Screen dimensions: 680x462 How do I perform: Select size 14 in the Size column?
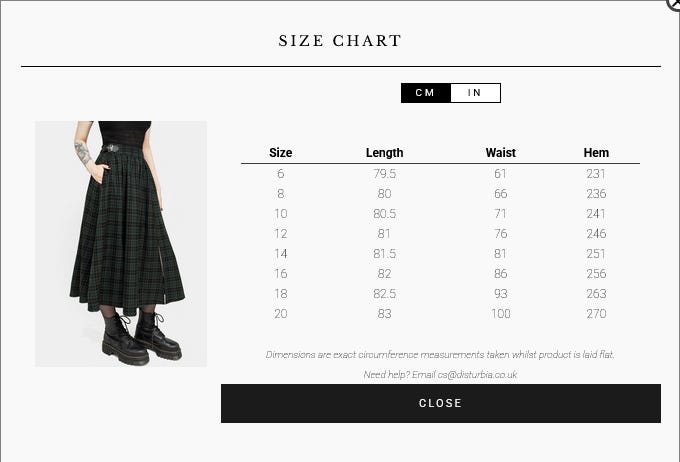[281, 254]
